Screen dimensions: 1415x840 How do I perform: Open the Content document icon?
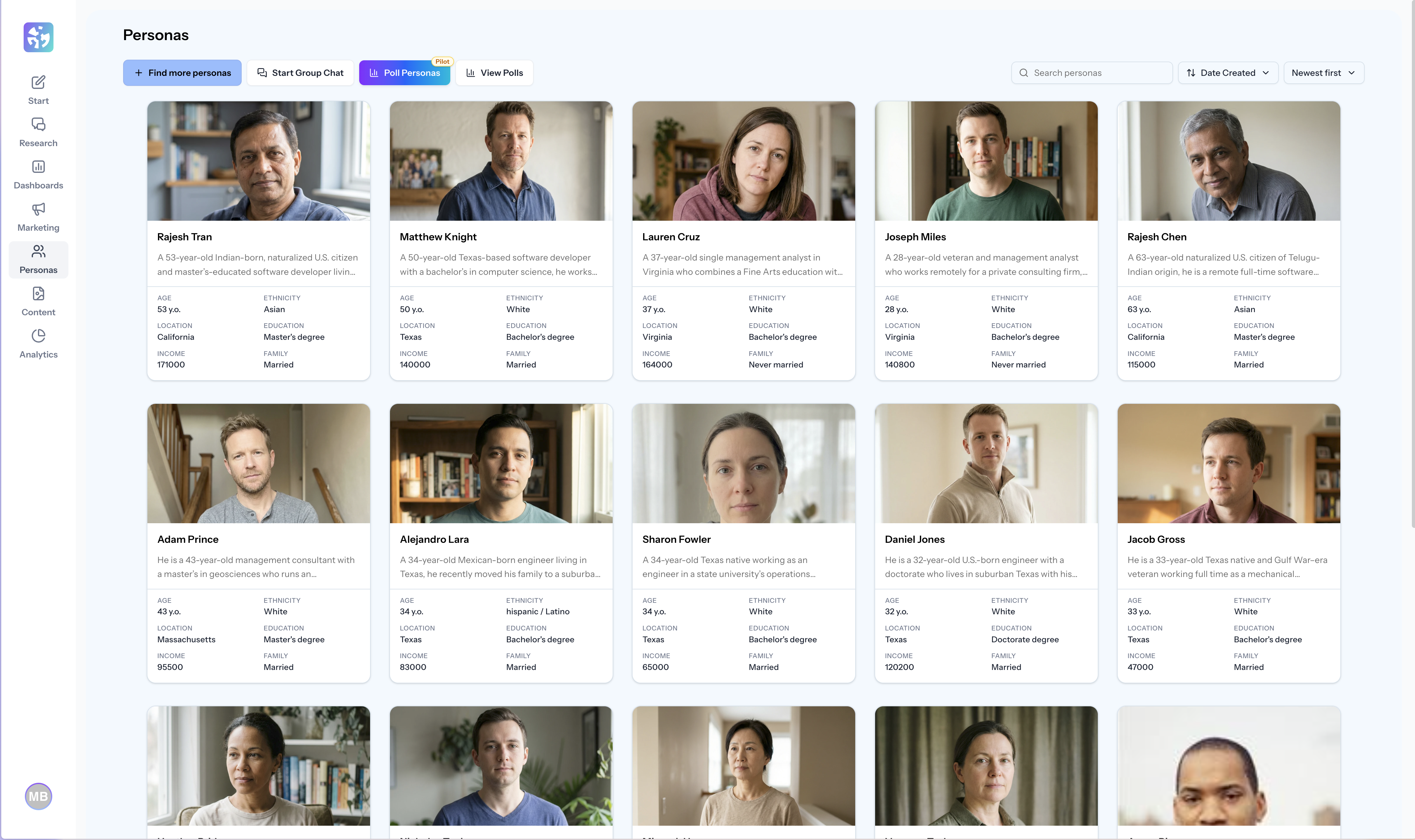click(39, 294)
